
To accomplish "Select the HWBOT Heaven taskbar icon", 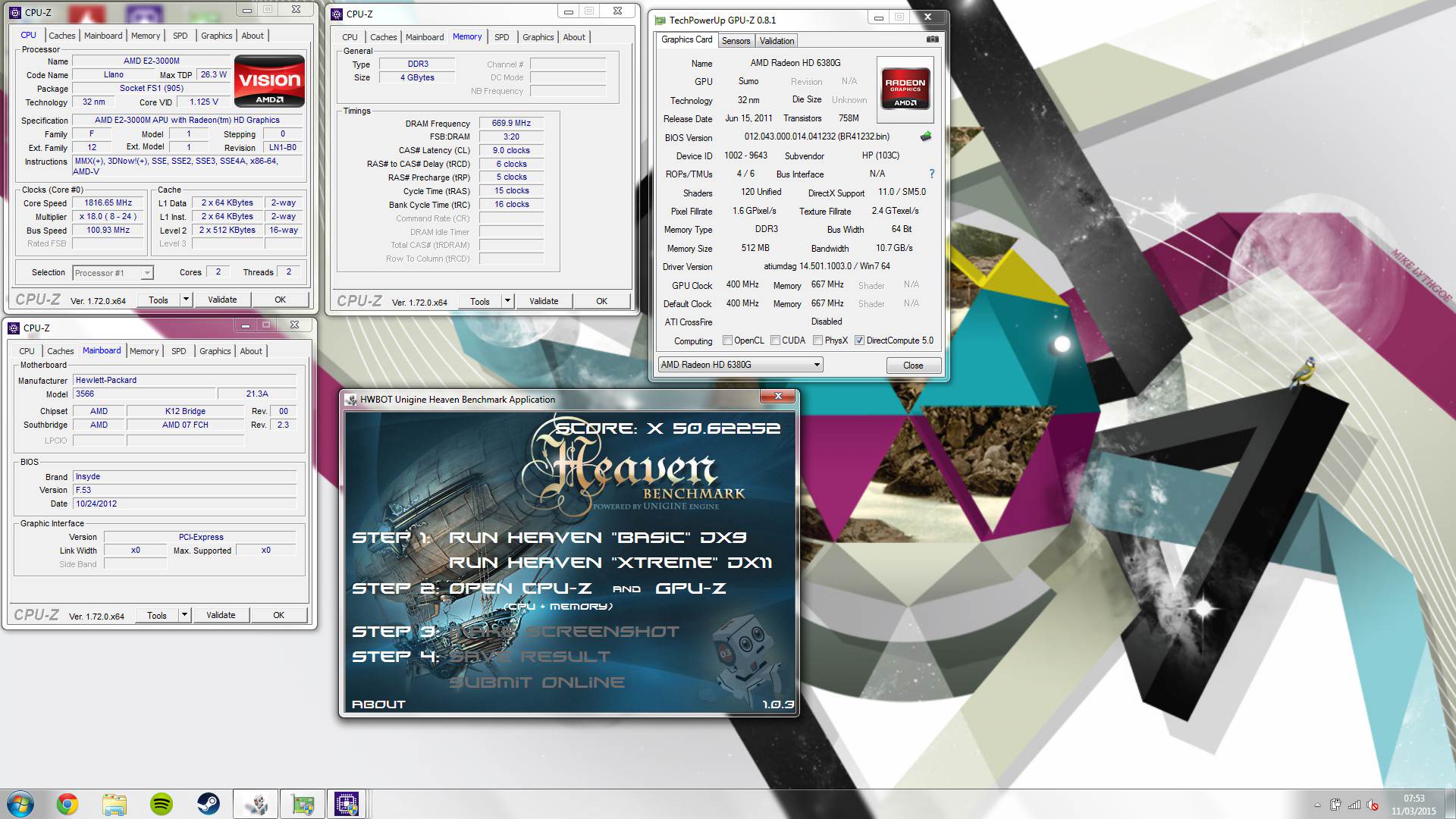I will tap(256, 804).
